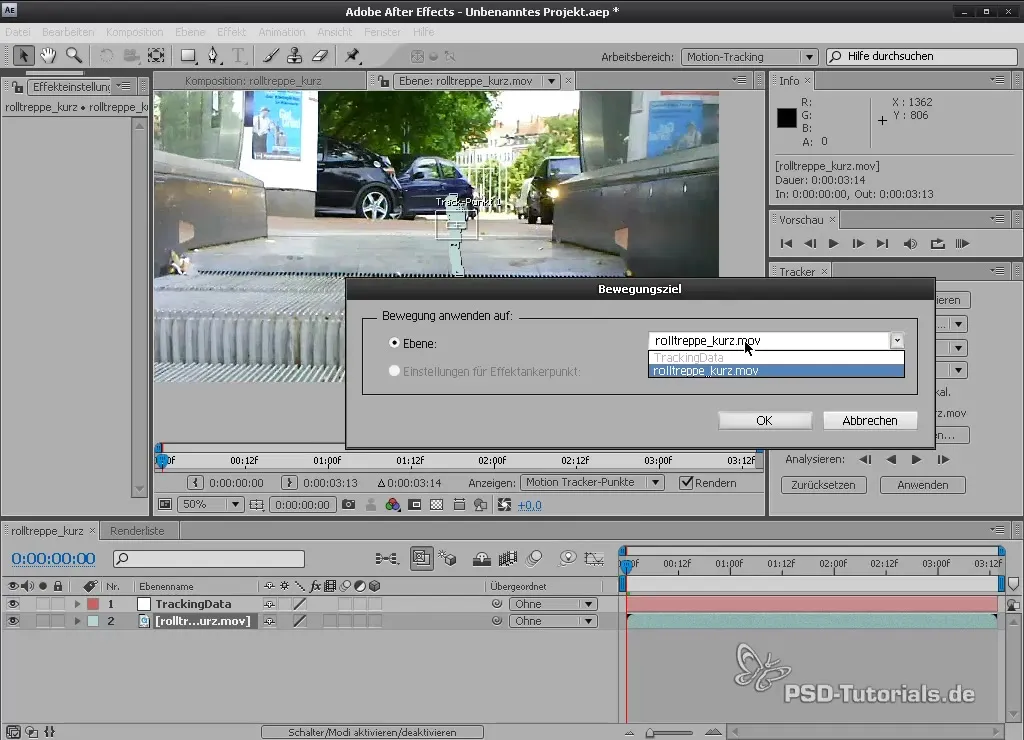Click the snapshot camera icon in viewer
The height and width of the screenshot is (740, 1024).
pyautogui.click(x=349, y=505)
